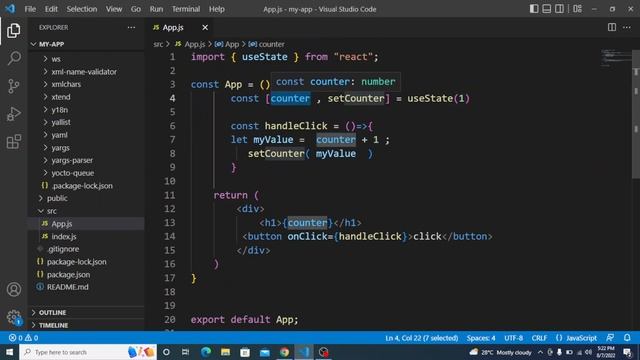Expand the xml-name-validator folder

tap(87, 71)
